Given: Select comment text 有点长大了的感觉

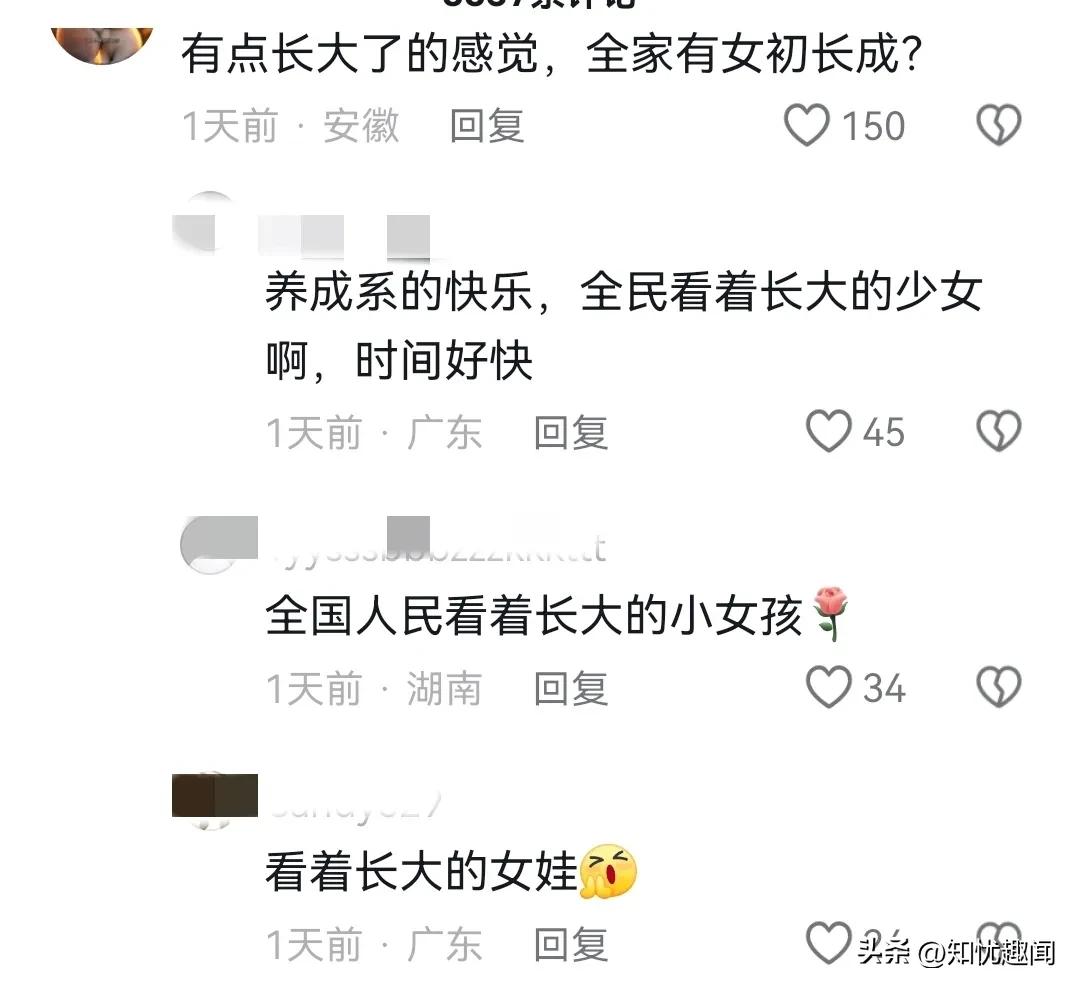Looking at the screenshot, I should tap(360, 54).
